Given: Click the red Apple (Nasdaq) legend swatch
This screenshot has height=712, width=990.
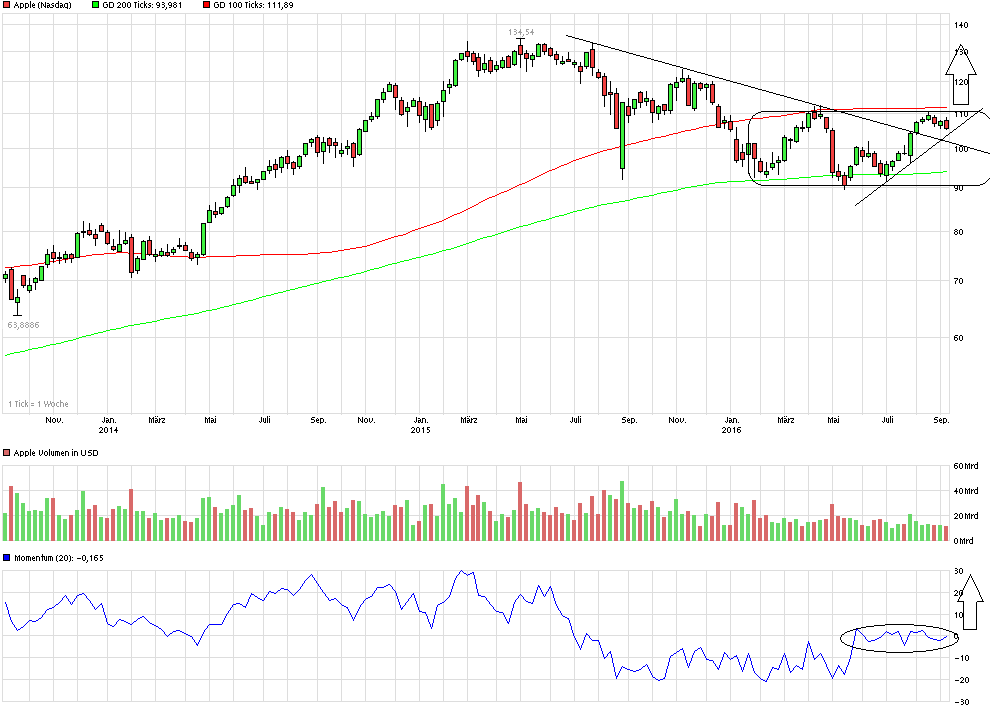Looking at the screenshot, I should coord(6,5).
